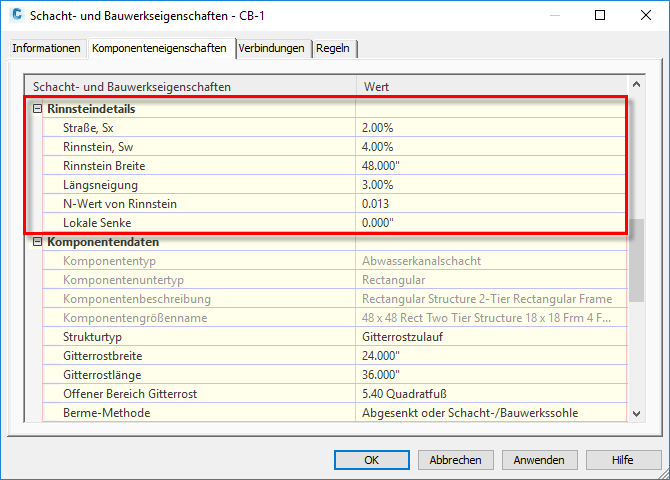This screenshot has height=480, width=670.
Task: Select the Komponententyp row label
Action: (109, 261)
